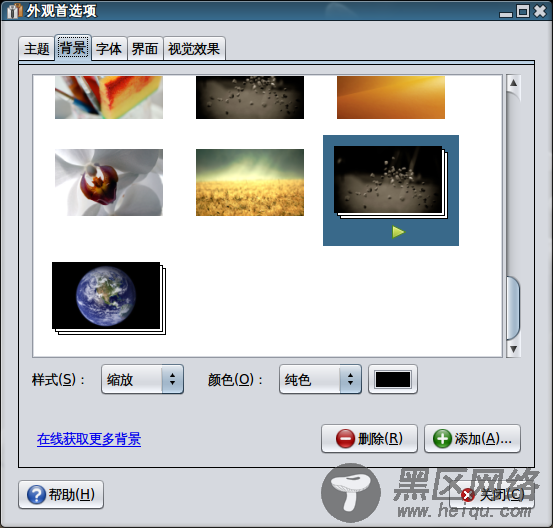
Task: Pick the white orchid flower wallpaper
Action: click(x=109, y=182)
